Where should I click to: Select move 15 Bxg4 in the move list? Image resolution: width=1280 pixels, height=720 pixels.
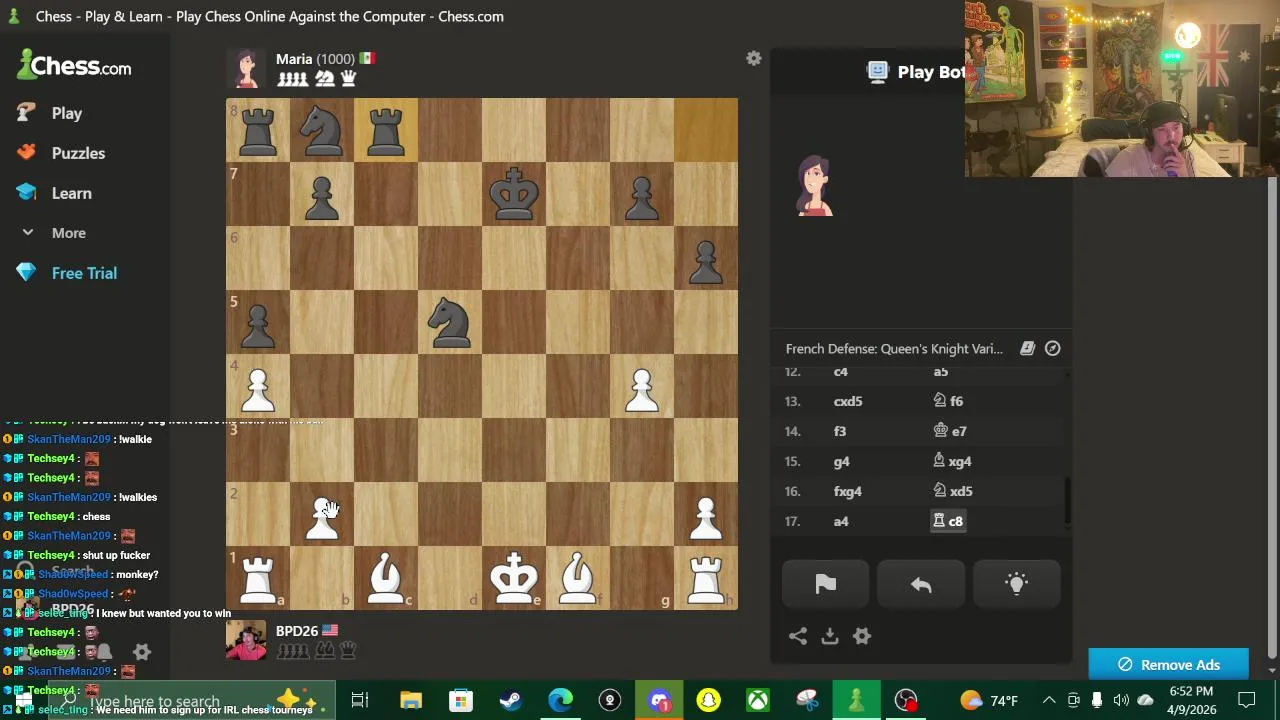pyautogui.click(x=952, y=461)
